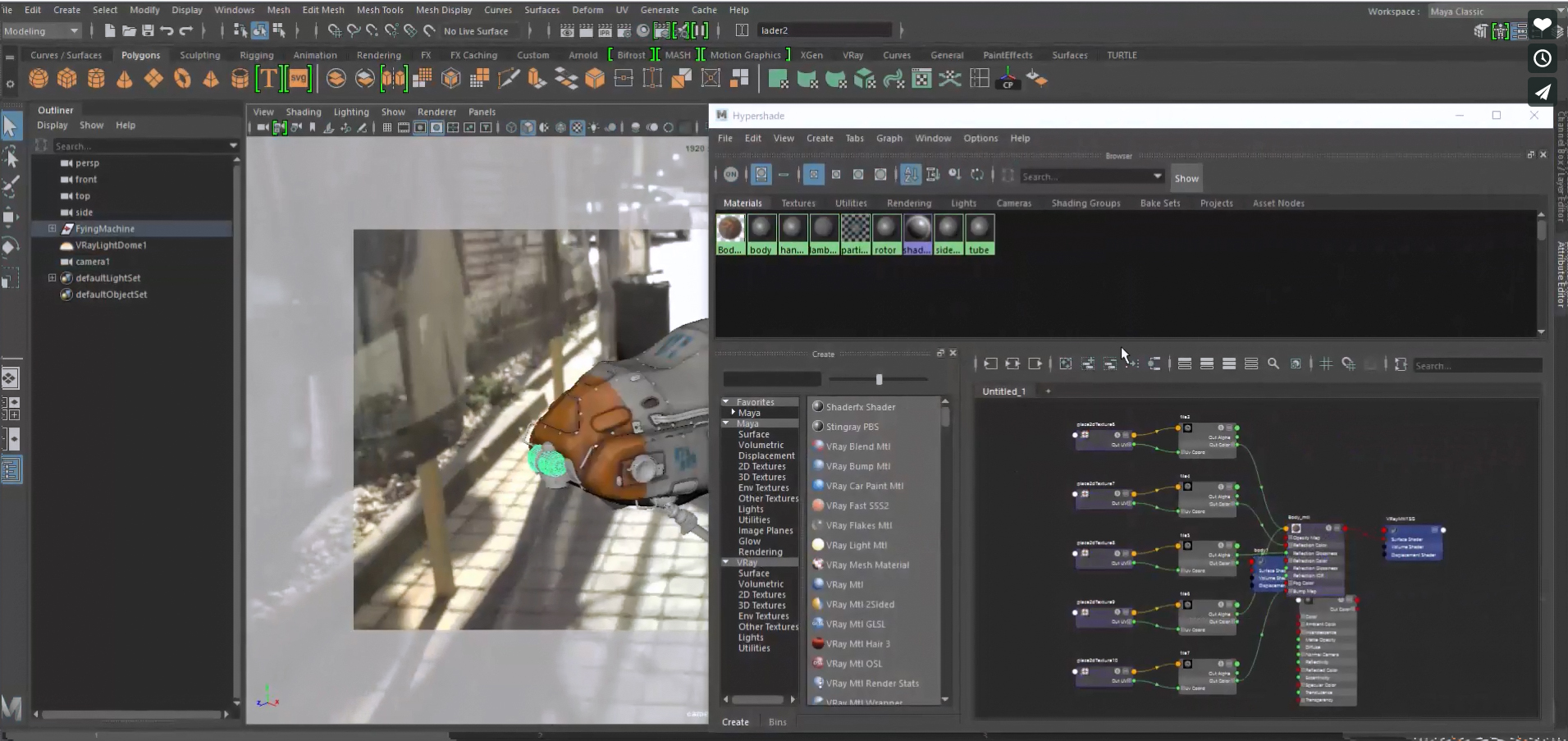Toggle large swatch view in Hypershade browser
1568x741 pixels.
click(x=880, y=176)
